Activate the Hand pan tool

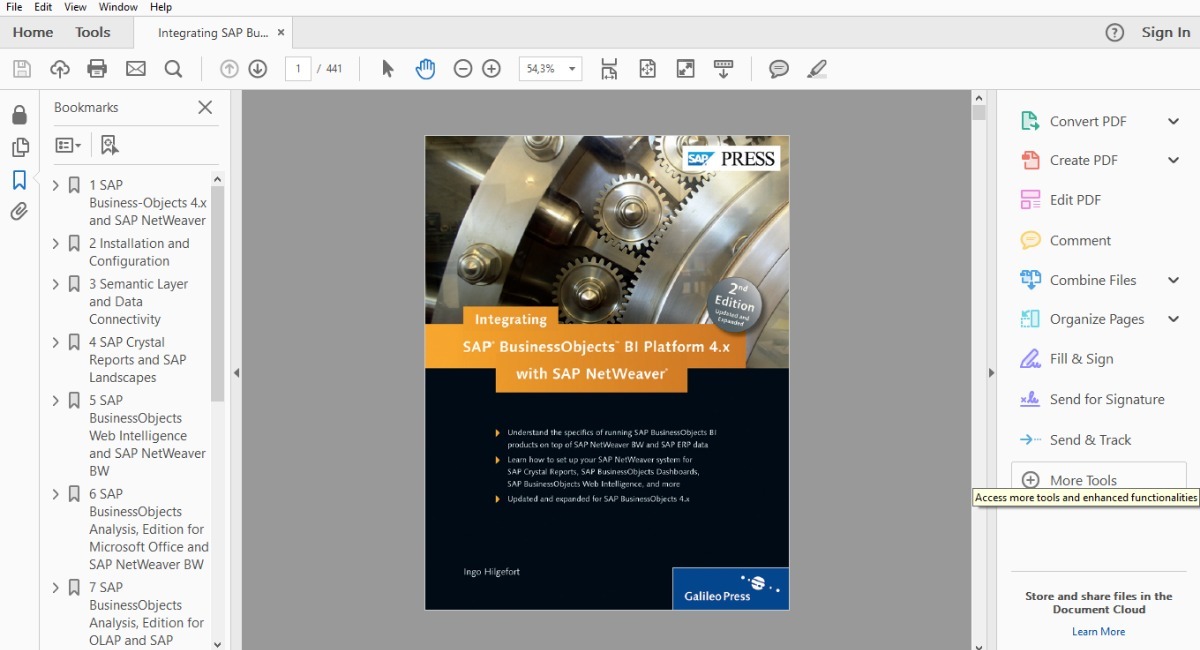[425, 69]
